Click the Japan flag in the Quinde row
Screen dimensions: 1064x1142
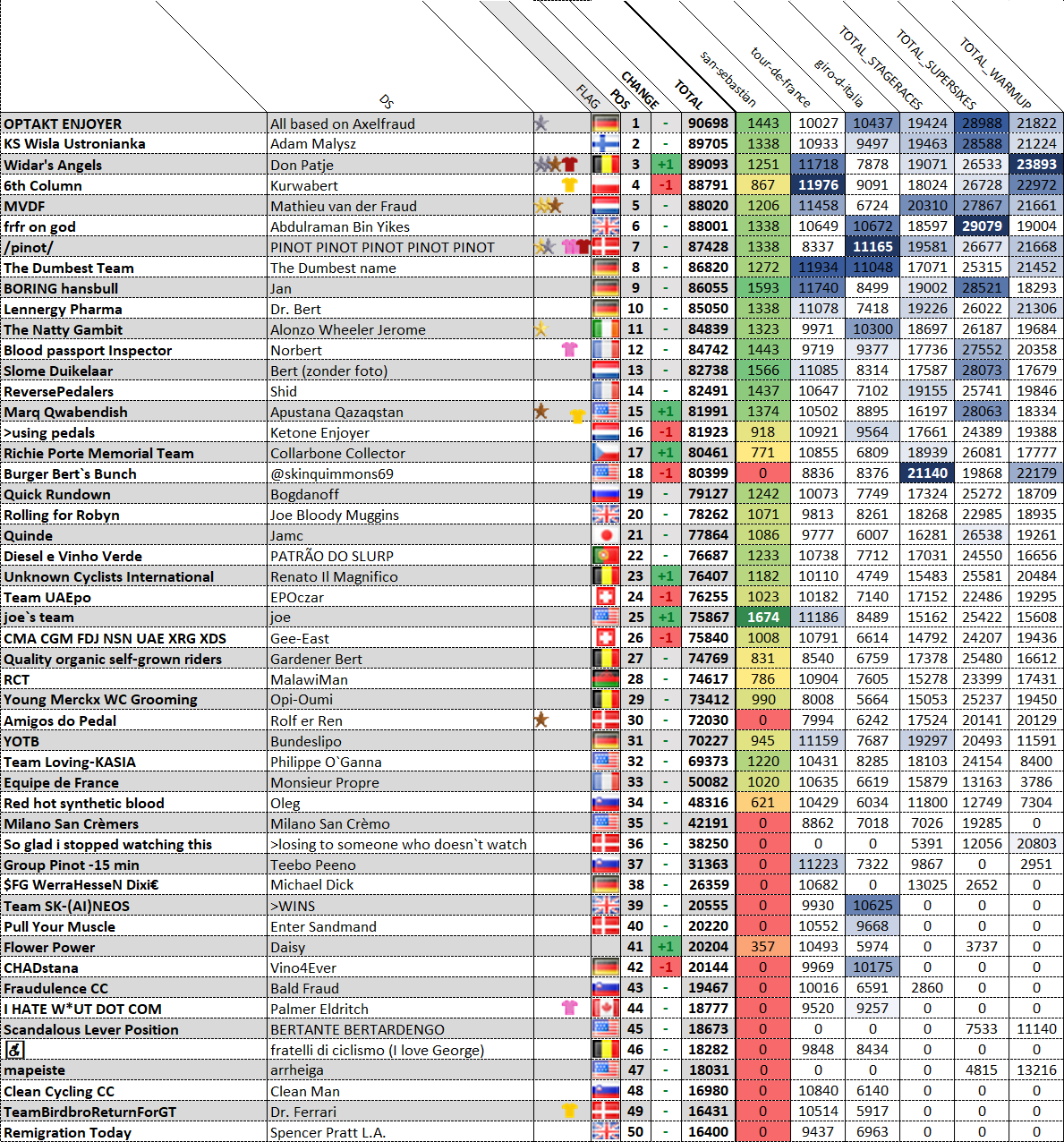[x=606, y=534]
